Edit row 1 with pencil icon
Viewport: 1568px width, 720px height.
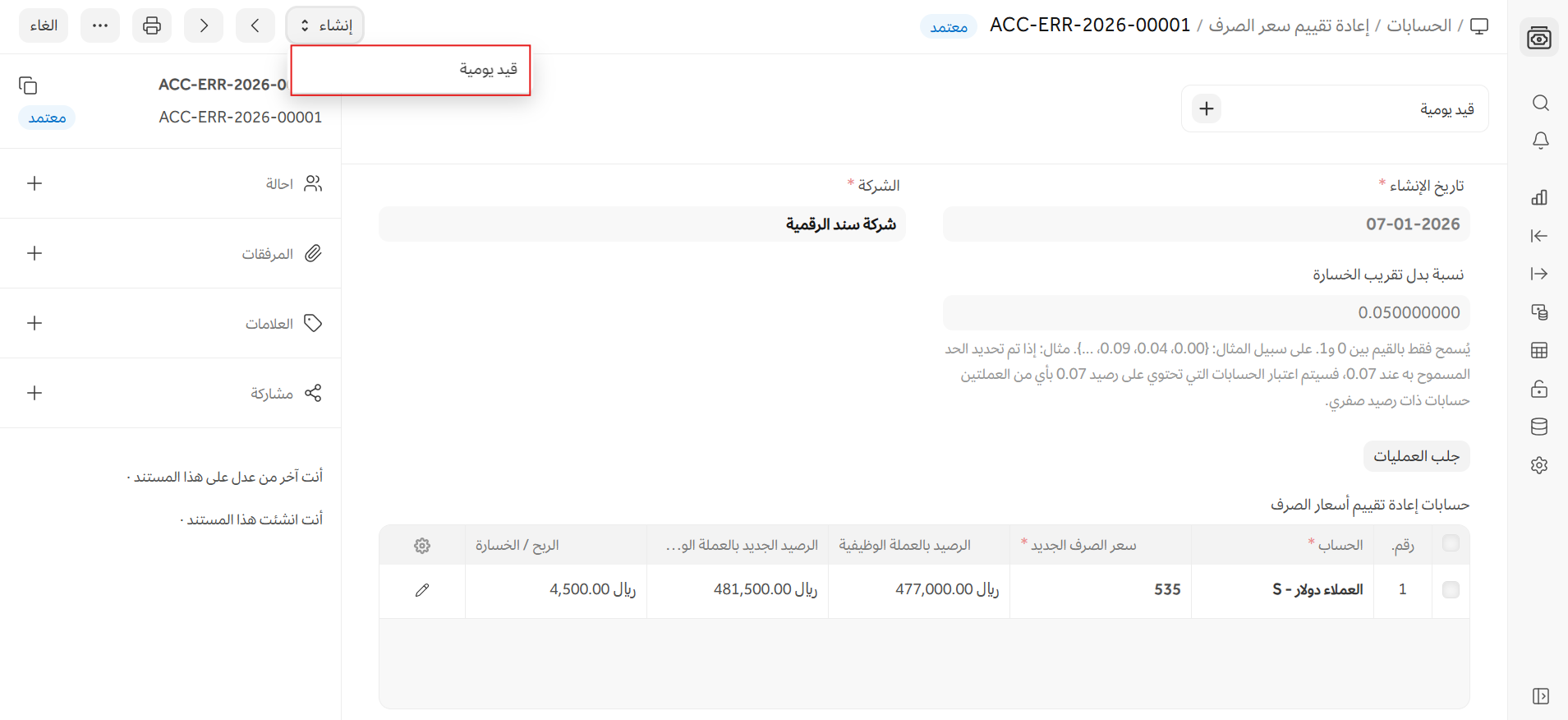(x=422, y=590)
